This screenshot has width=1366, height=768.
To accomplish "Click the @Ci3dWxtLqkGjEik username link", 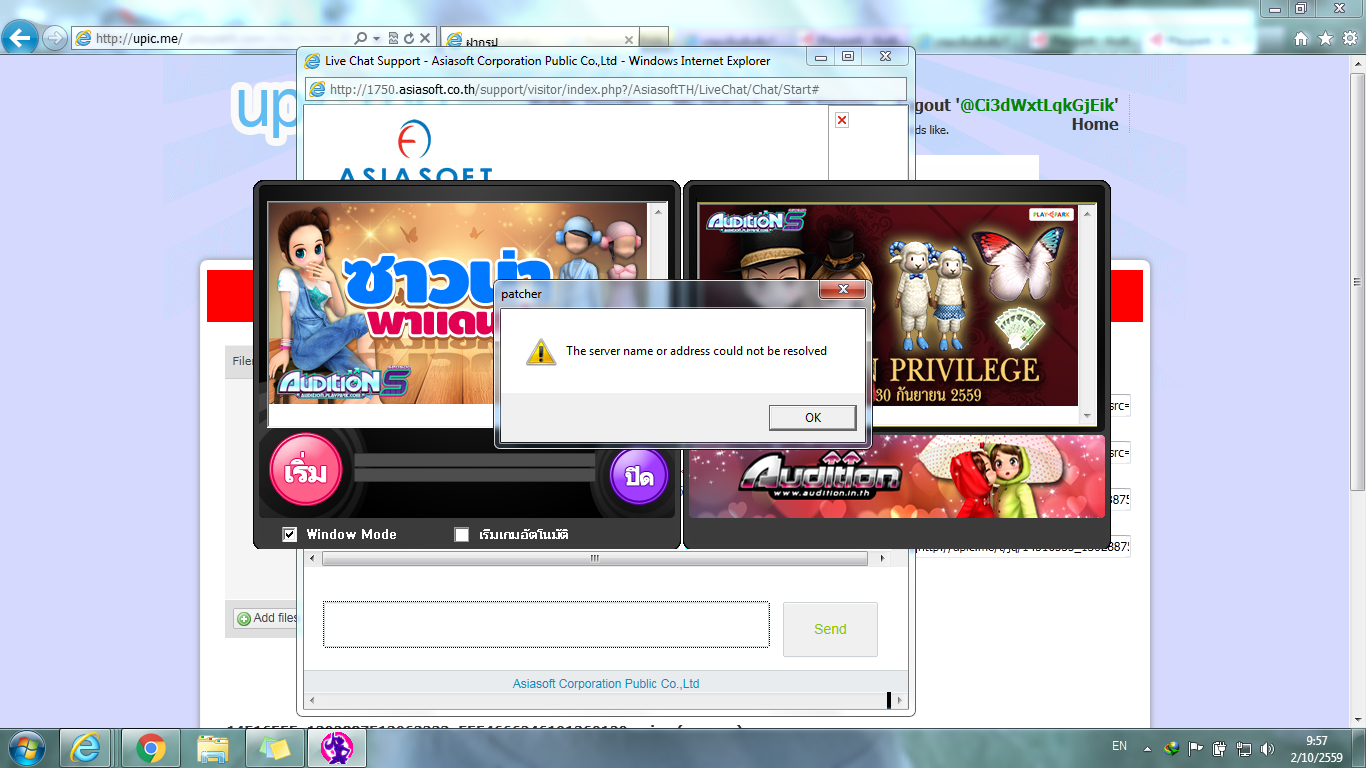I will tap(1037, 105).
